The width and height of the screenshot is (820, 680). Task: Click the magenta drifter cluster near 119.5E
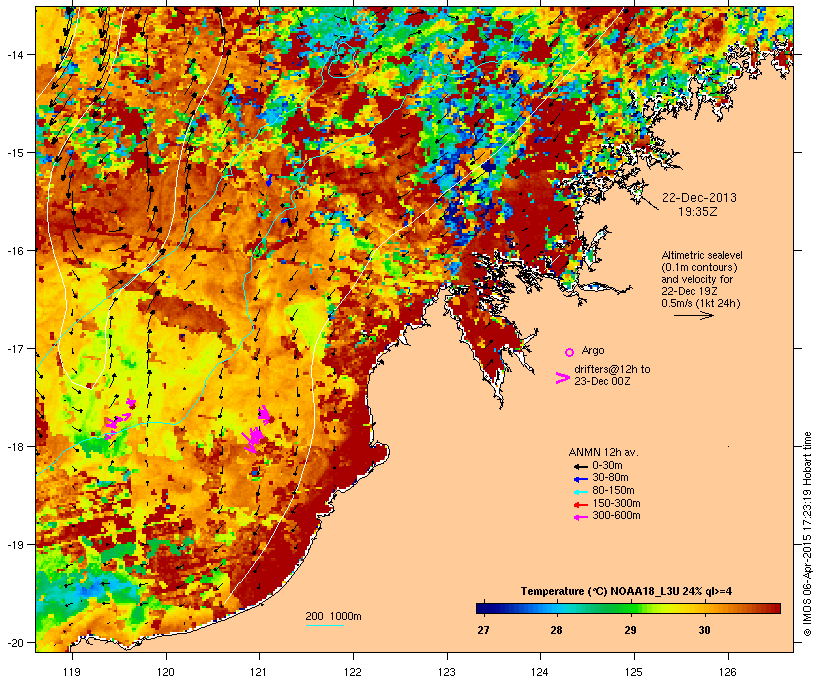120,417
